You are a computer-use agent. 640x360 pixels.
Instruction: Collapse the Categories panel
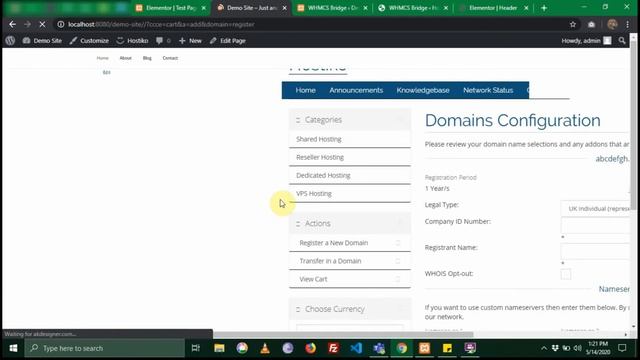tap(400, 120)
